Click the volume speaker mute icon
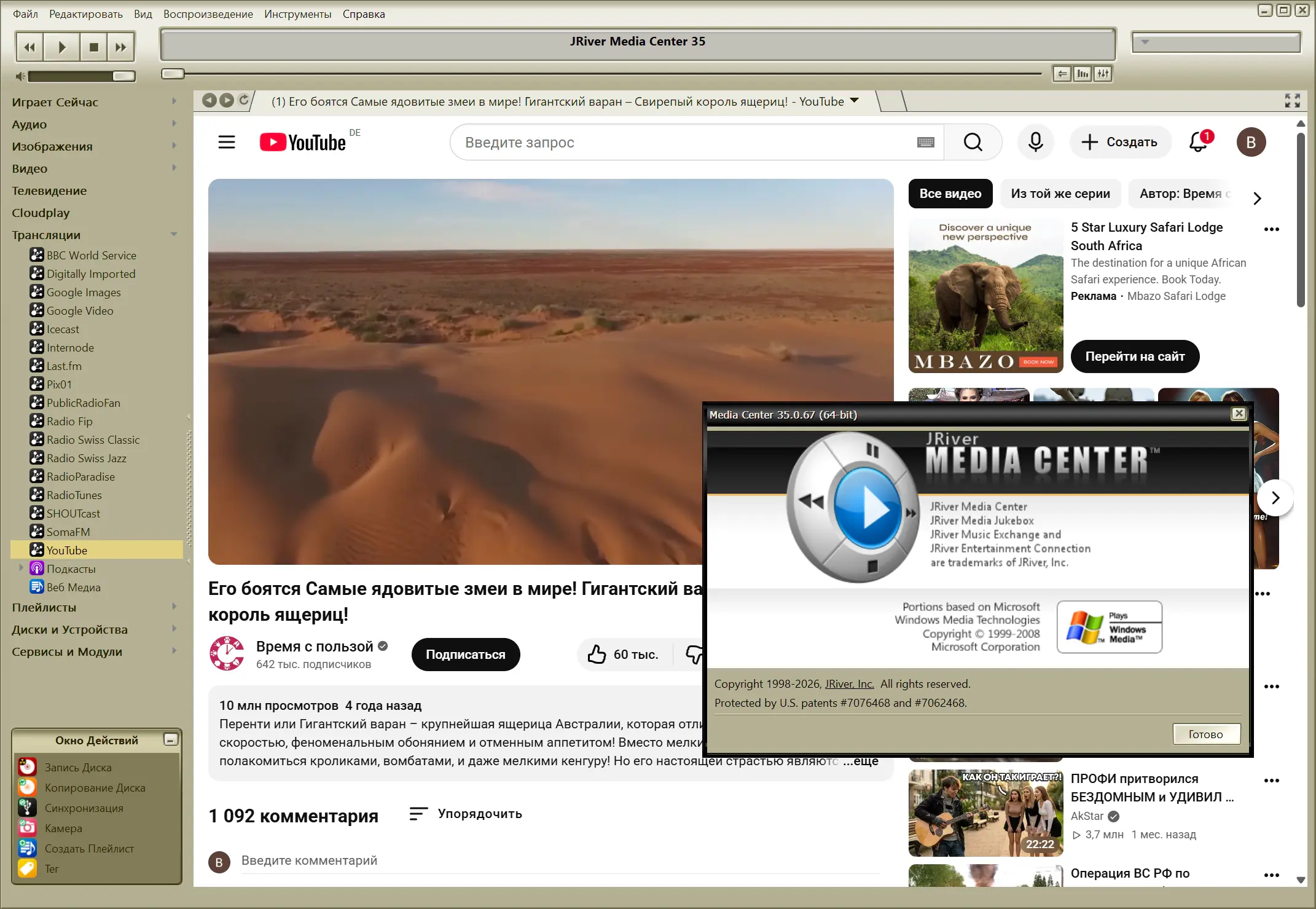 click(20, 76)
